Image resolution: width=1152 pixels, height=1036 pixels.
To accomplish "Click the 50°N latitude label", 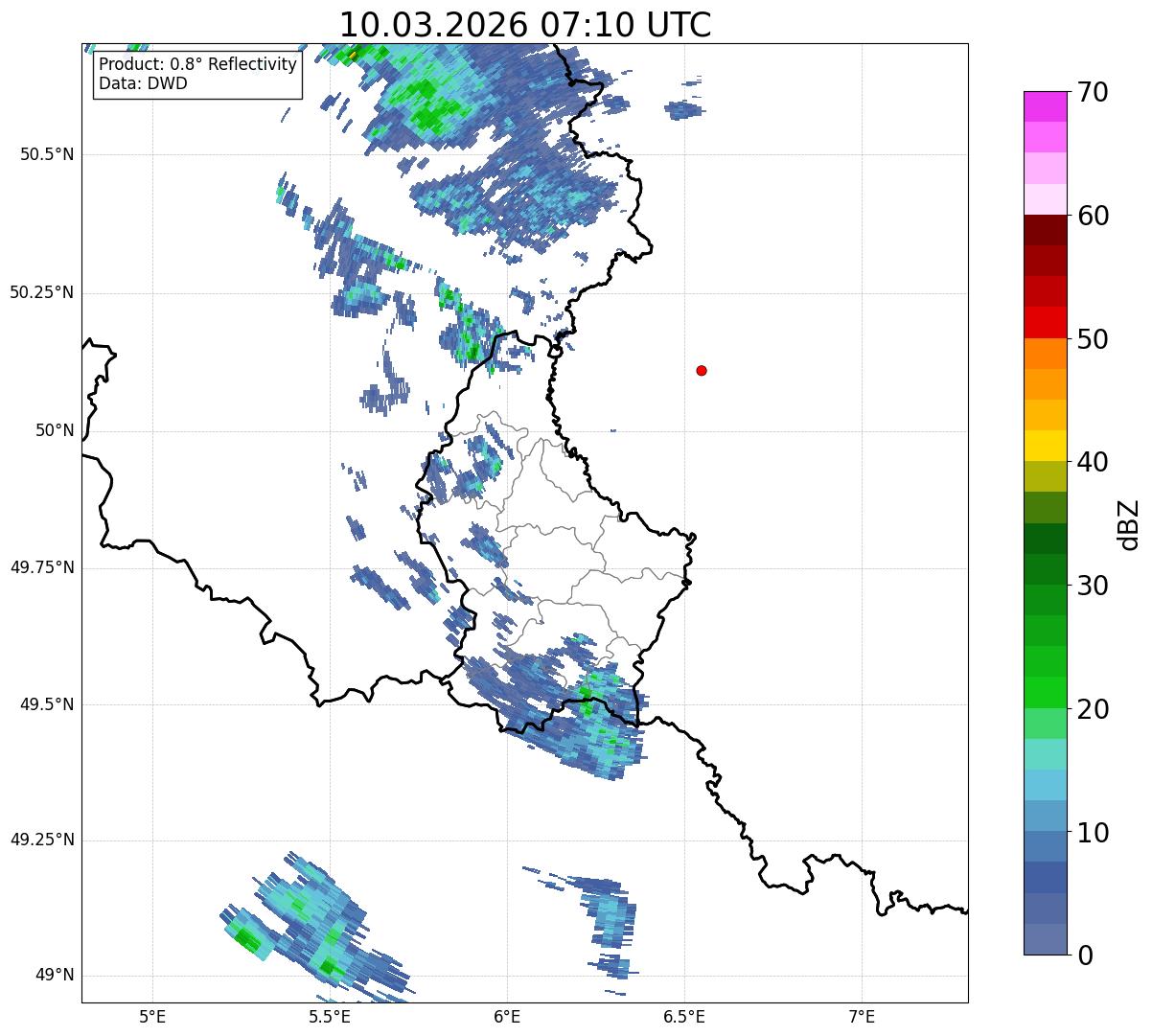I will pos(55,430).
